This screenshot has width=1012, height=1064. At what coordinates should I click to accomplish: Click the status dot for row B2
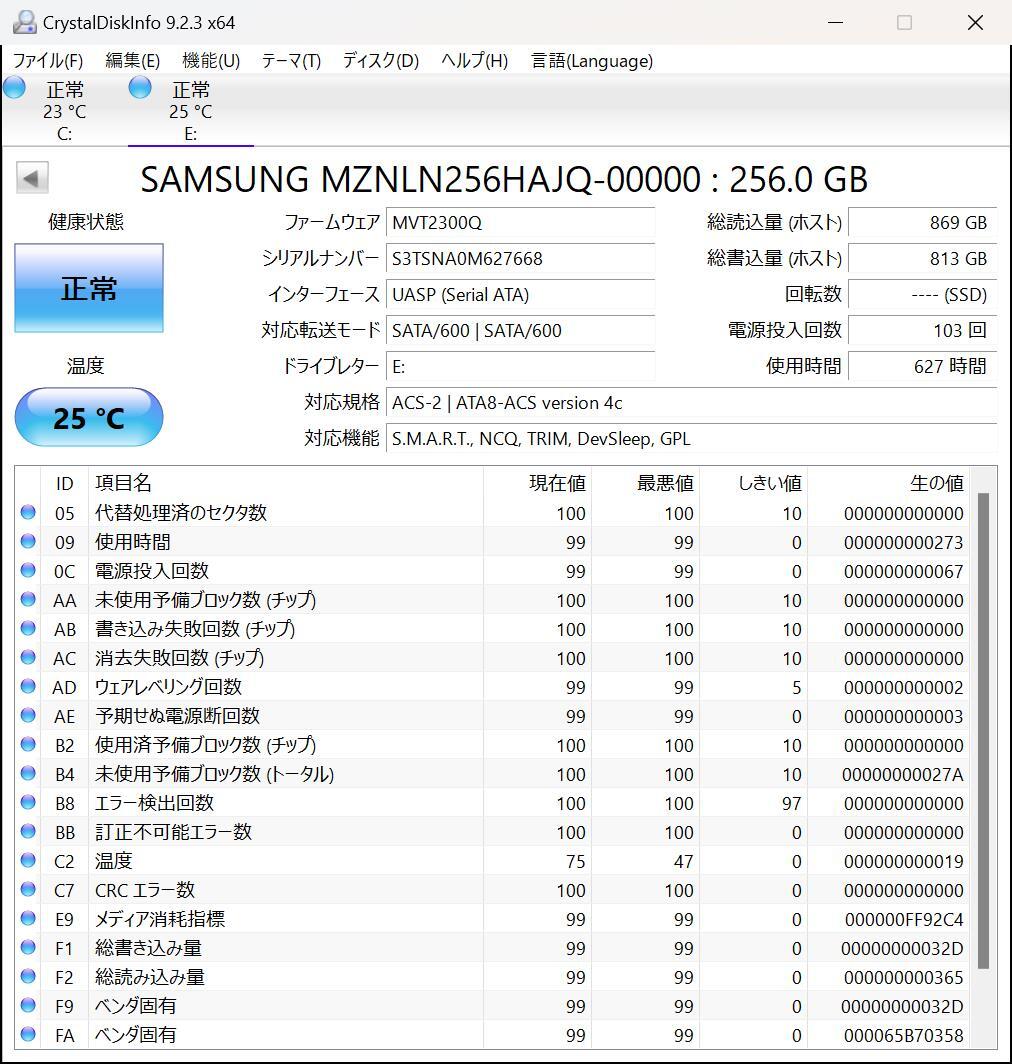[28, 744]
